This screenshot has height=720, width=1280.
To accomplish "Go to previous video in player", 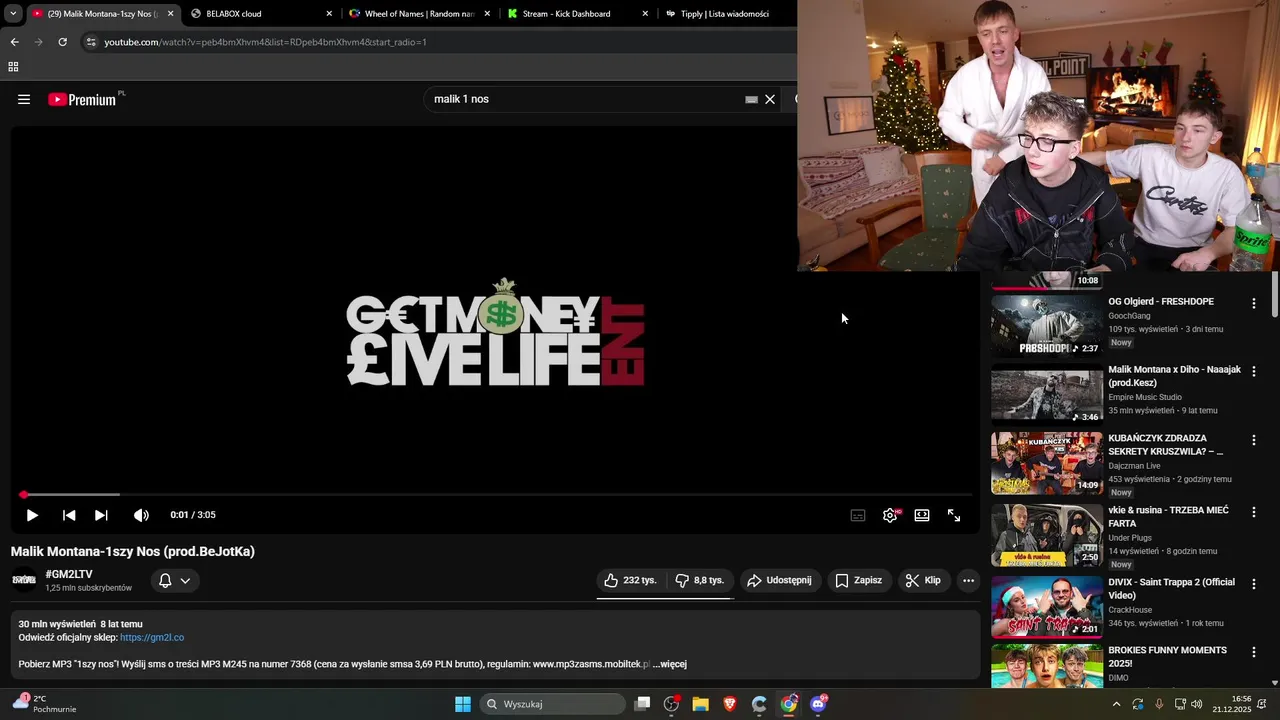I will 69,515.
